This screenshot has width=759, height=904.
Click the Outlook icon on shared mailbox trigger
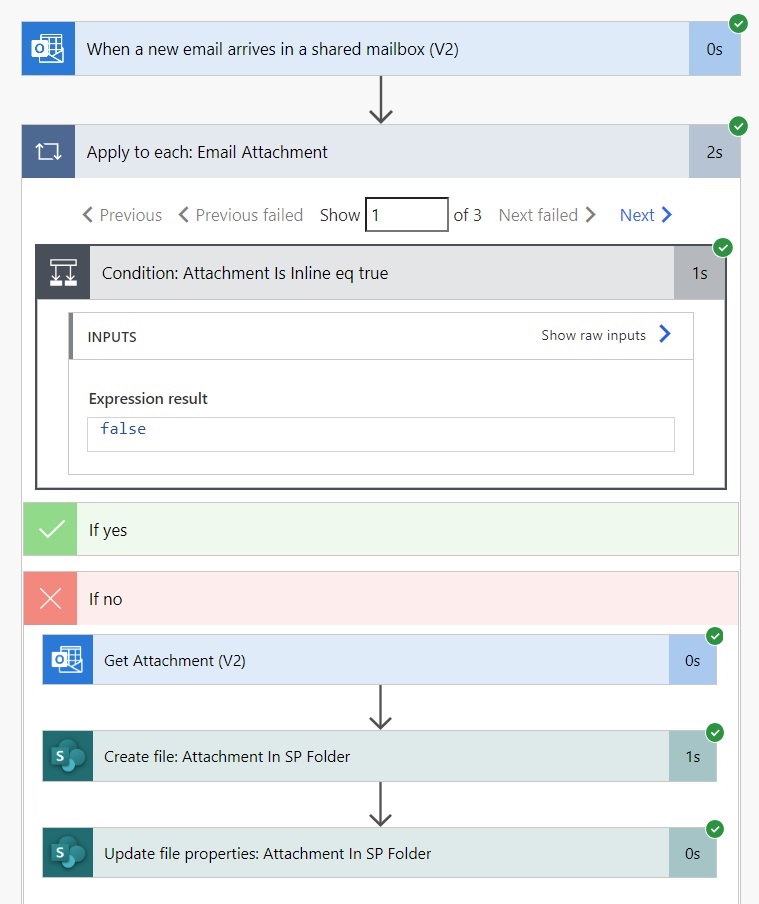click(48, 48)
